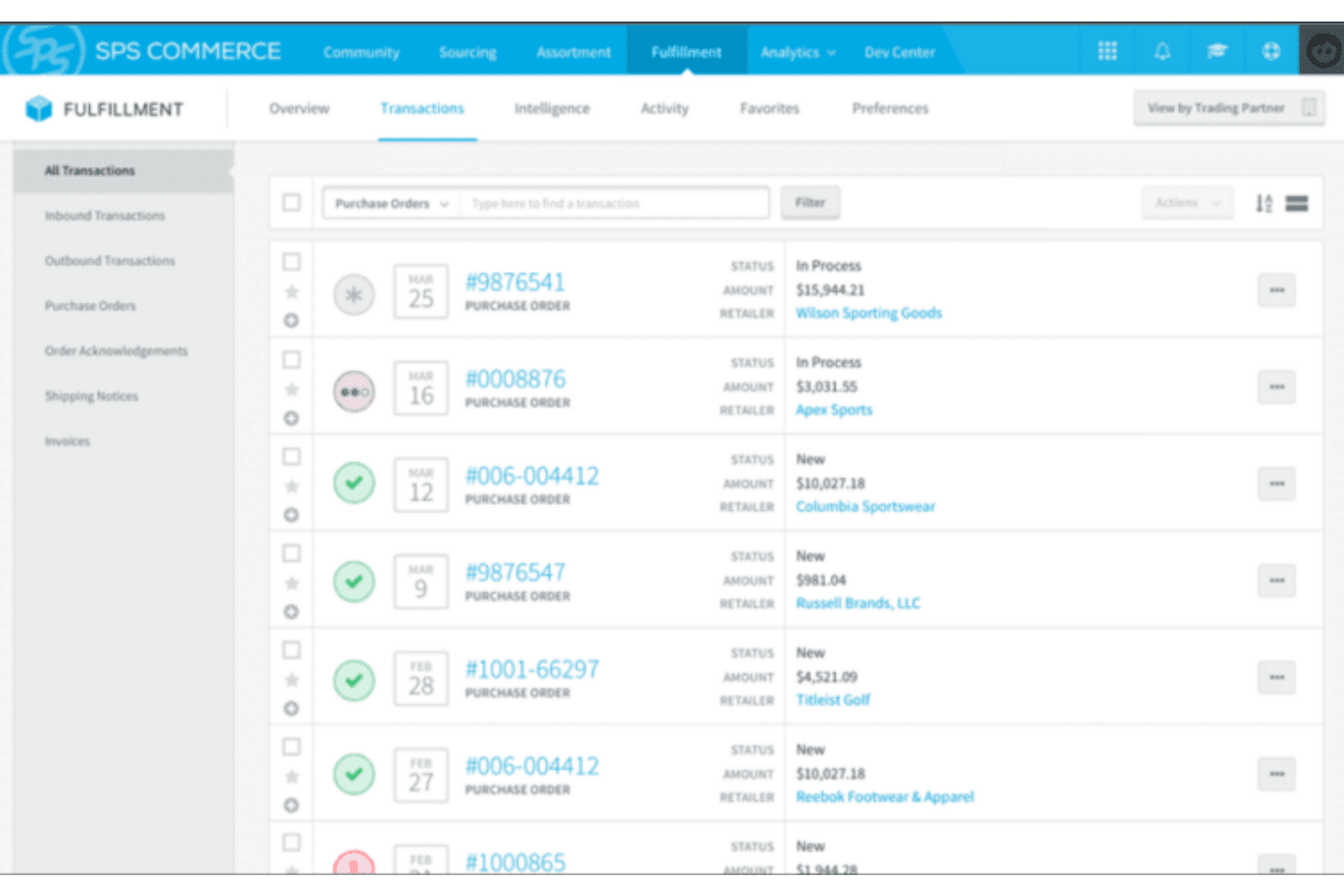Open the Purchase Orders type dropdown
This screenshot has height=896, width=1344.
pos(391,203)
